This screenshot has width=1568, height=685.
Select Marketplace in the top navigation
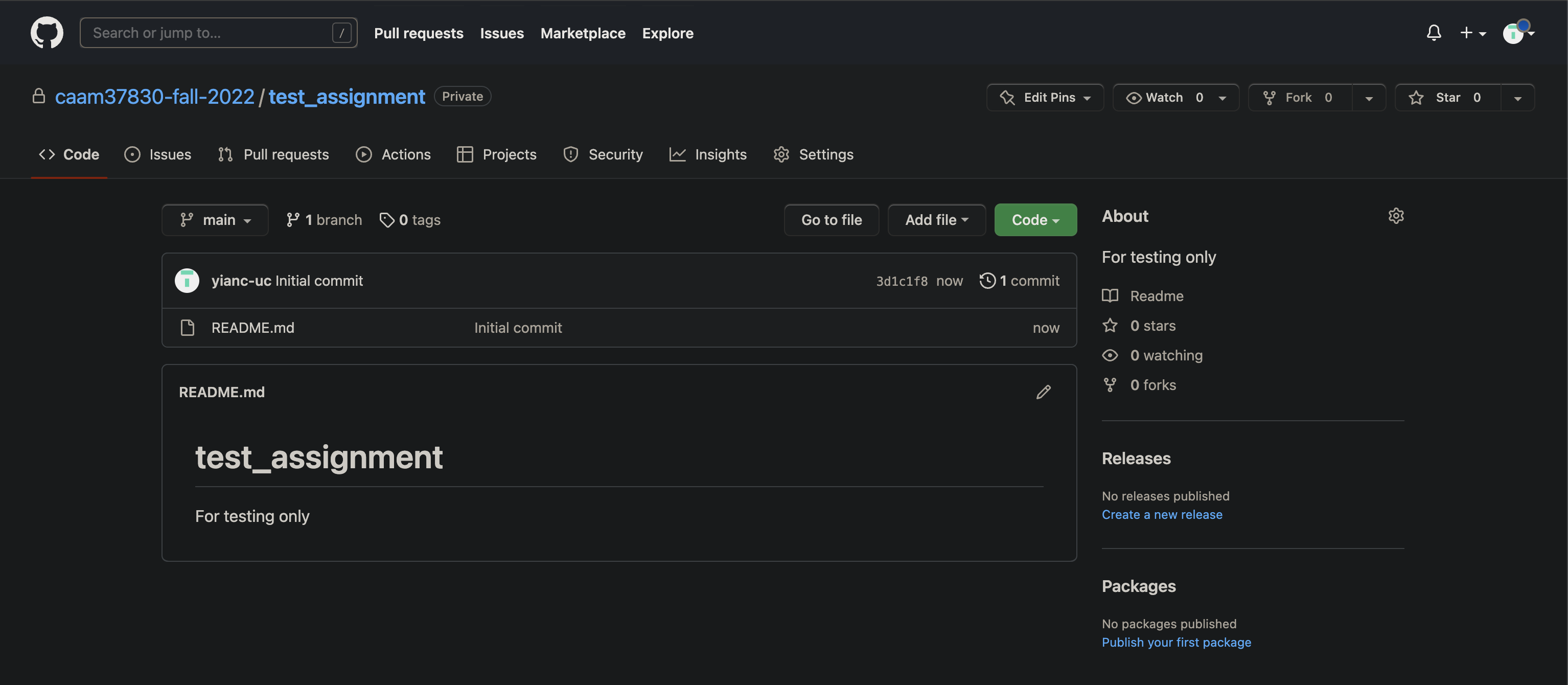(x=583, y=34)
